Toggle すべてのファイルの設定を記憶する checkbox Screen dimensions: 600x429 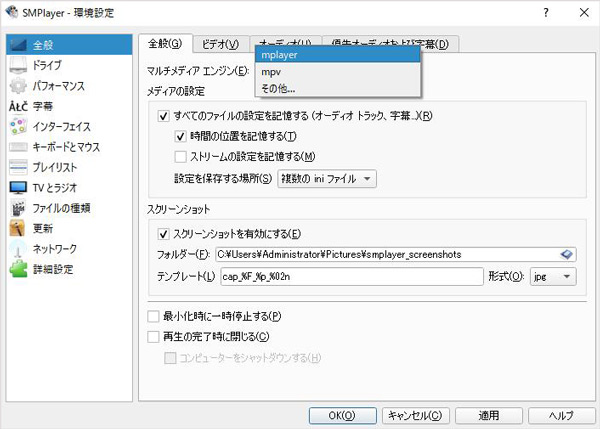pos(163,116)
